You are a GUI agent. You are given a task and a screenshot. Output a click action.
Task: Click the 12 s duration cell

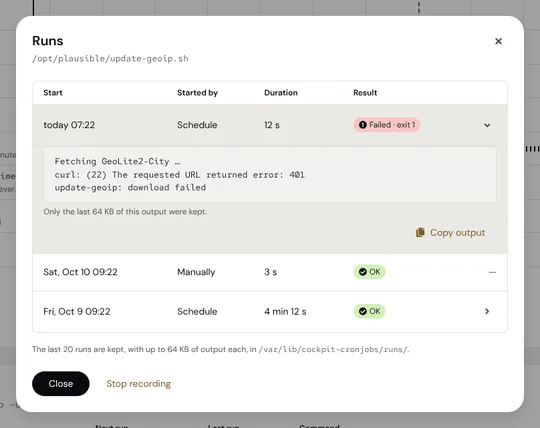[272, 125]
